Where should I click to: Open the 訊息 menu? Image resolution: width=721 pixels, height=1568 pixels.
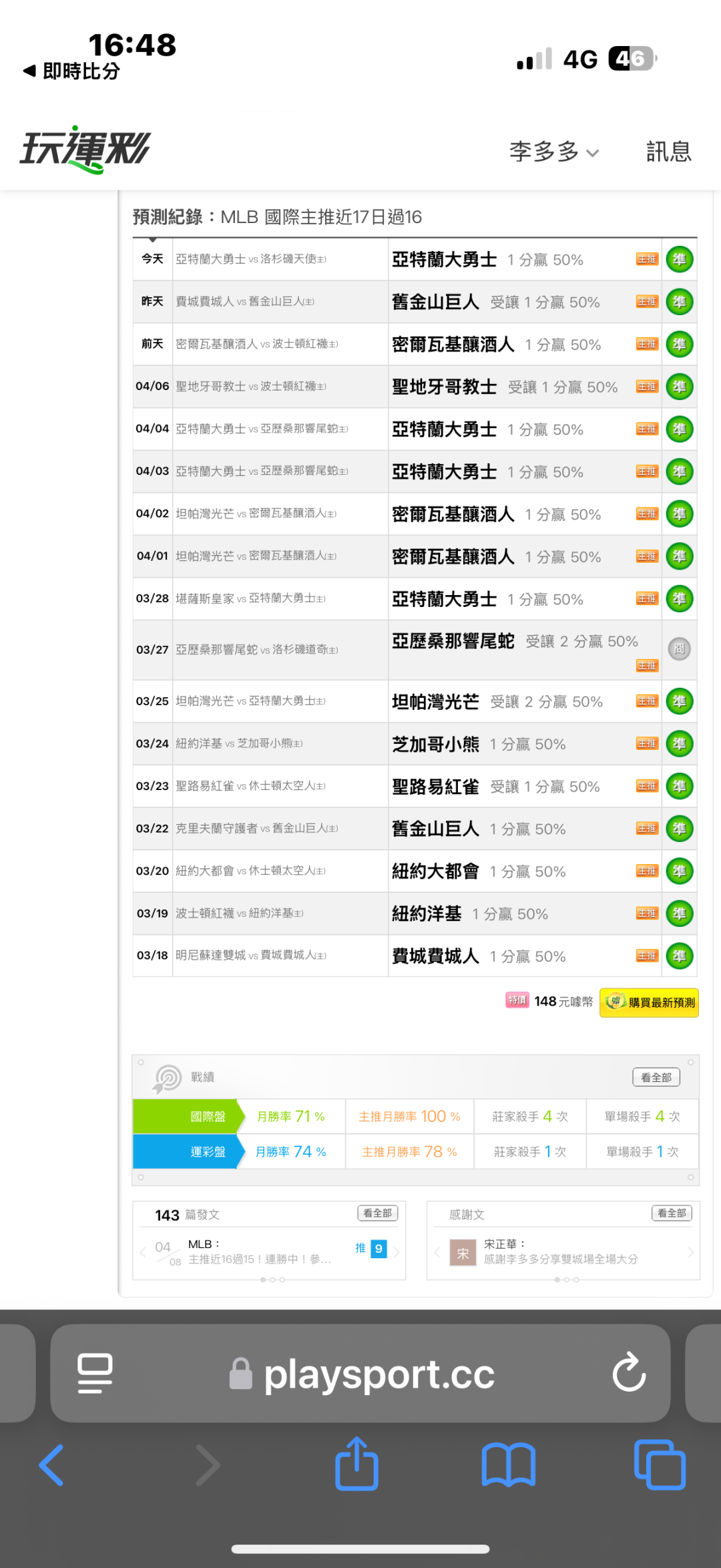coord(668,152)
